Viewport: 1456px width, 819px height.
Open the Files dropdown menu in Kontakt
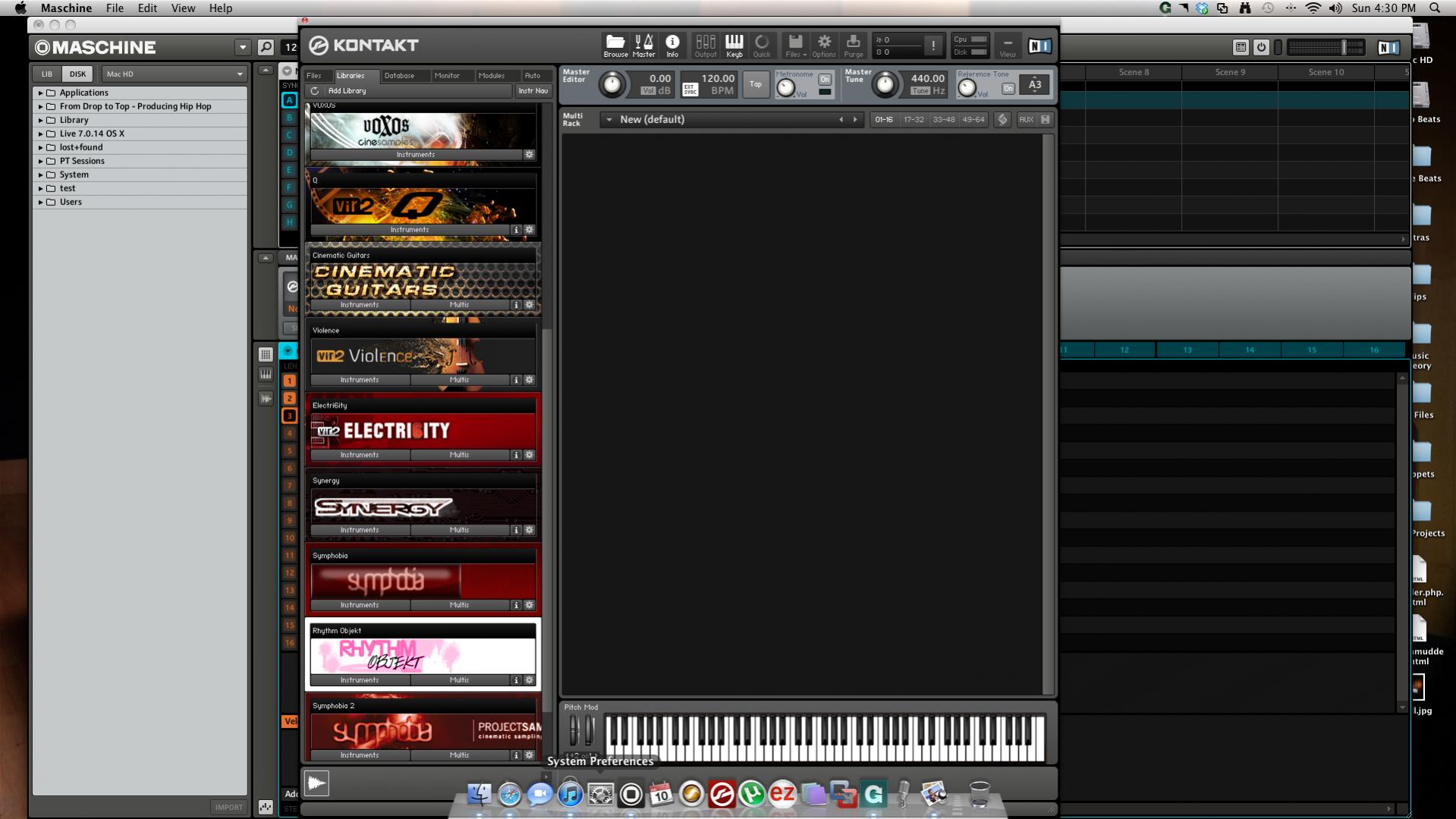click(795, 46)
